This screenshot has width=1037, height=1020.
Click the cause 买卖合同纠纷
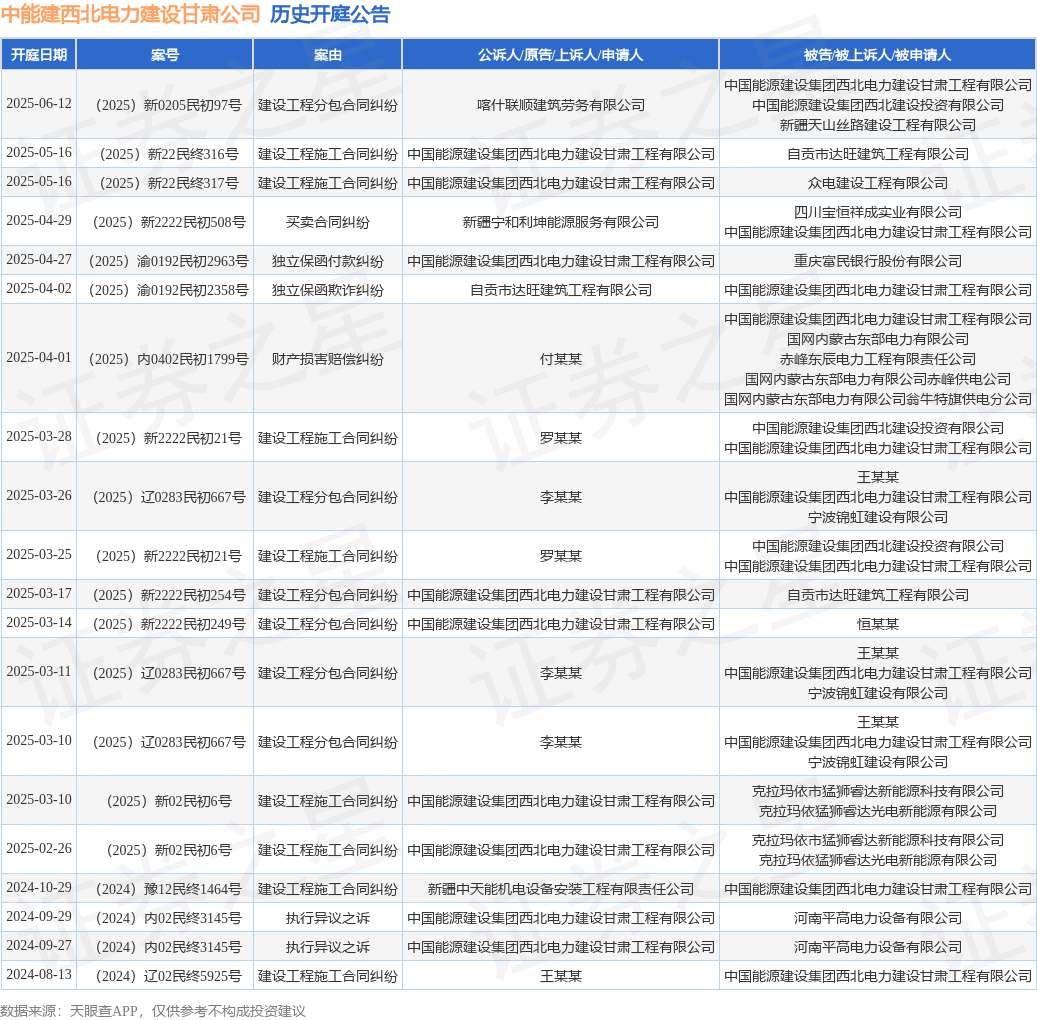[x=327, y=222]
